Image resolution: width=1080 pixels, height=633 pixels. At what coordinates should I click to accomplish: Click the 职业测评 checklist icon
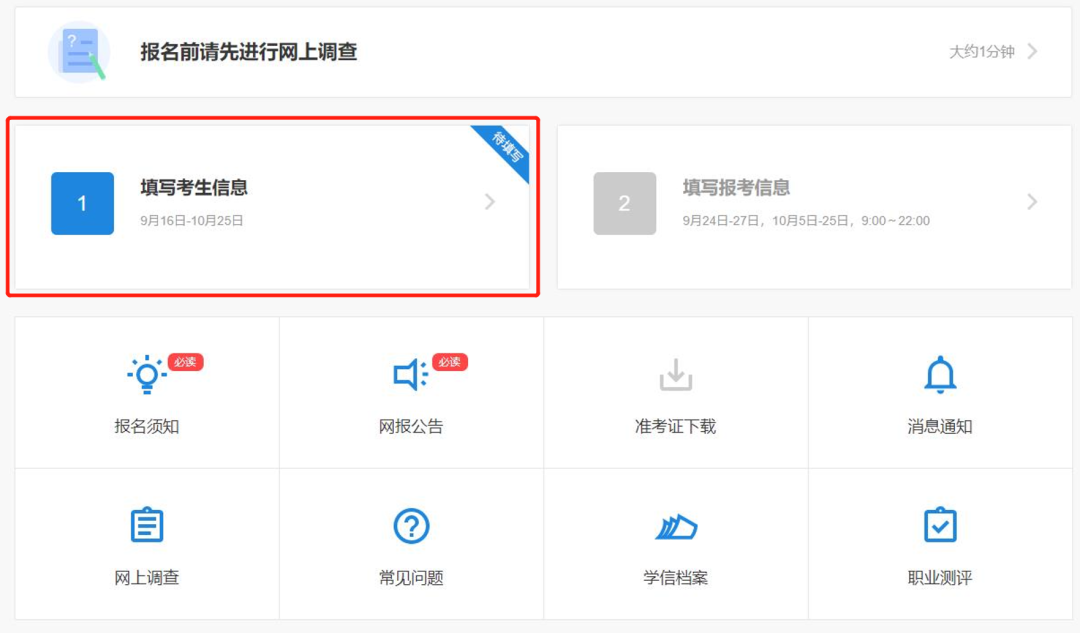point(939,524)
